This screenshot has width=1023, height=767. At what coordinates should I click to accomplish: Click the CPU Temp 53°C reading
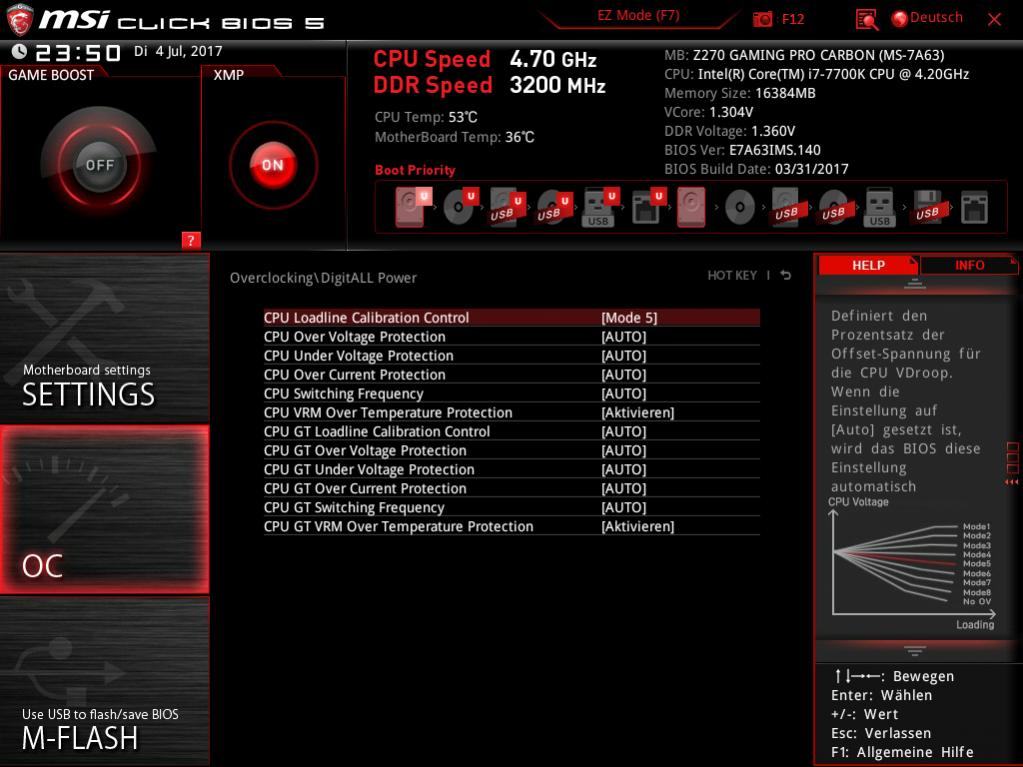pyautogui.click(x=426, y=117)
